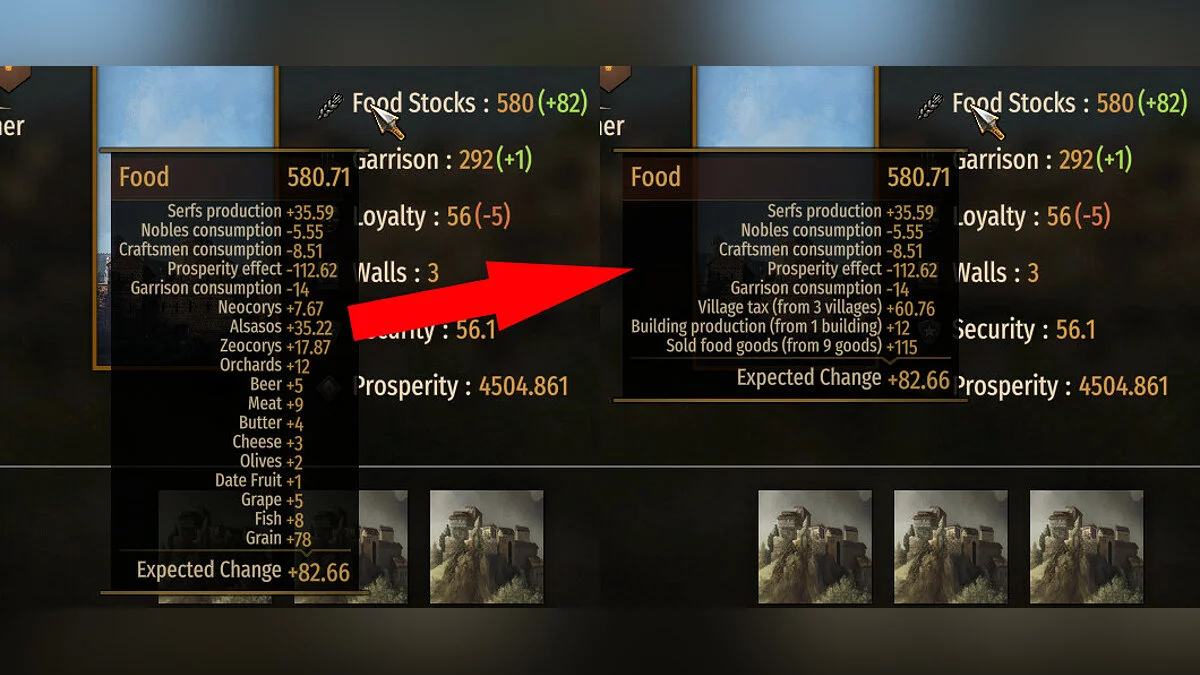Click the wheat icon above the condensed food tooltip

(x=930, y=105)
